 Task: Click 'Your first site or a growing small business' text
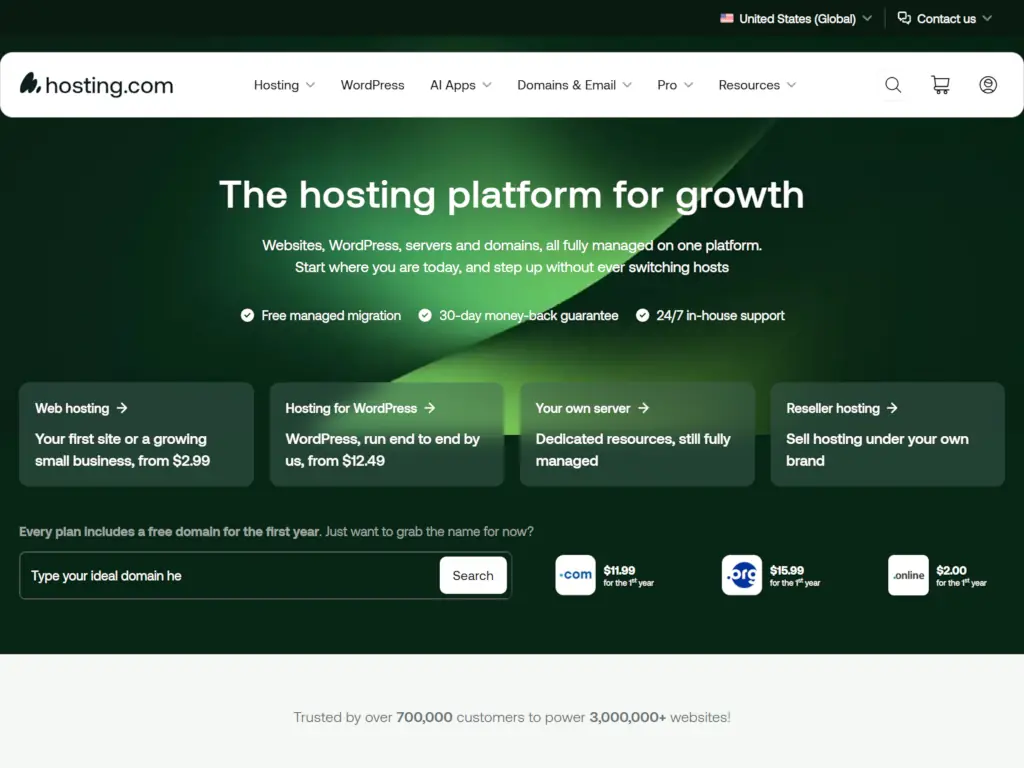(x=122, y=449)
